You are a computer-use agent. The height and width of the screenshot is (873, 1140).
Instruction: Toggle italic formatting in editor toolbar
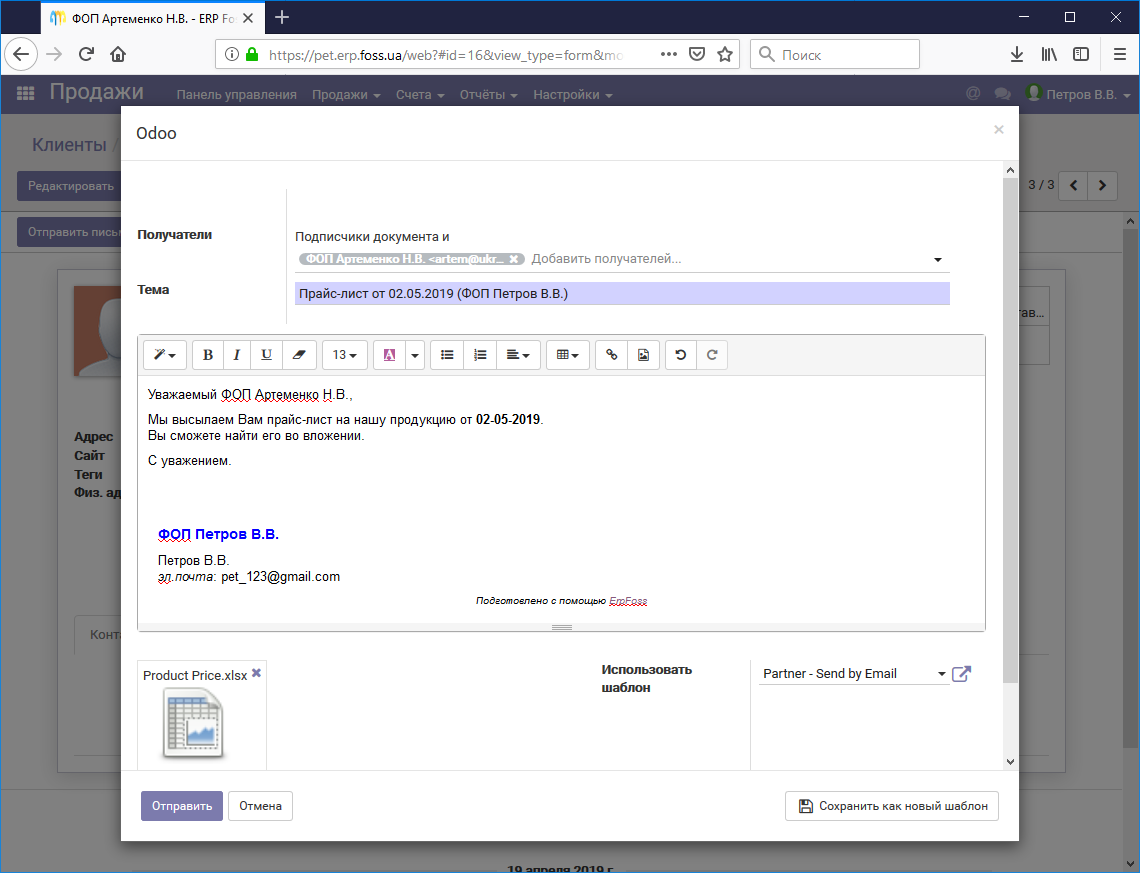coord(236,355)
